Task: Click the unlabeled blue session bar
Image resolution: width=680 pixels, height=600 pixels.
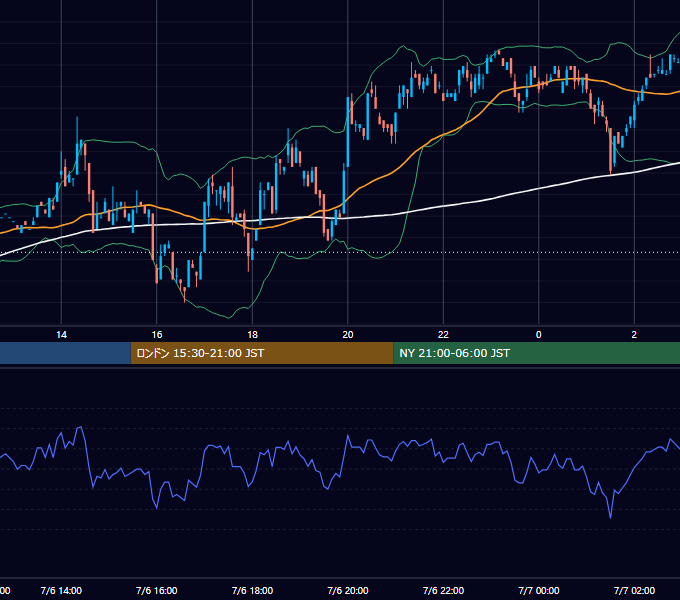Action: 65,353
